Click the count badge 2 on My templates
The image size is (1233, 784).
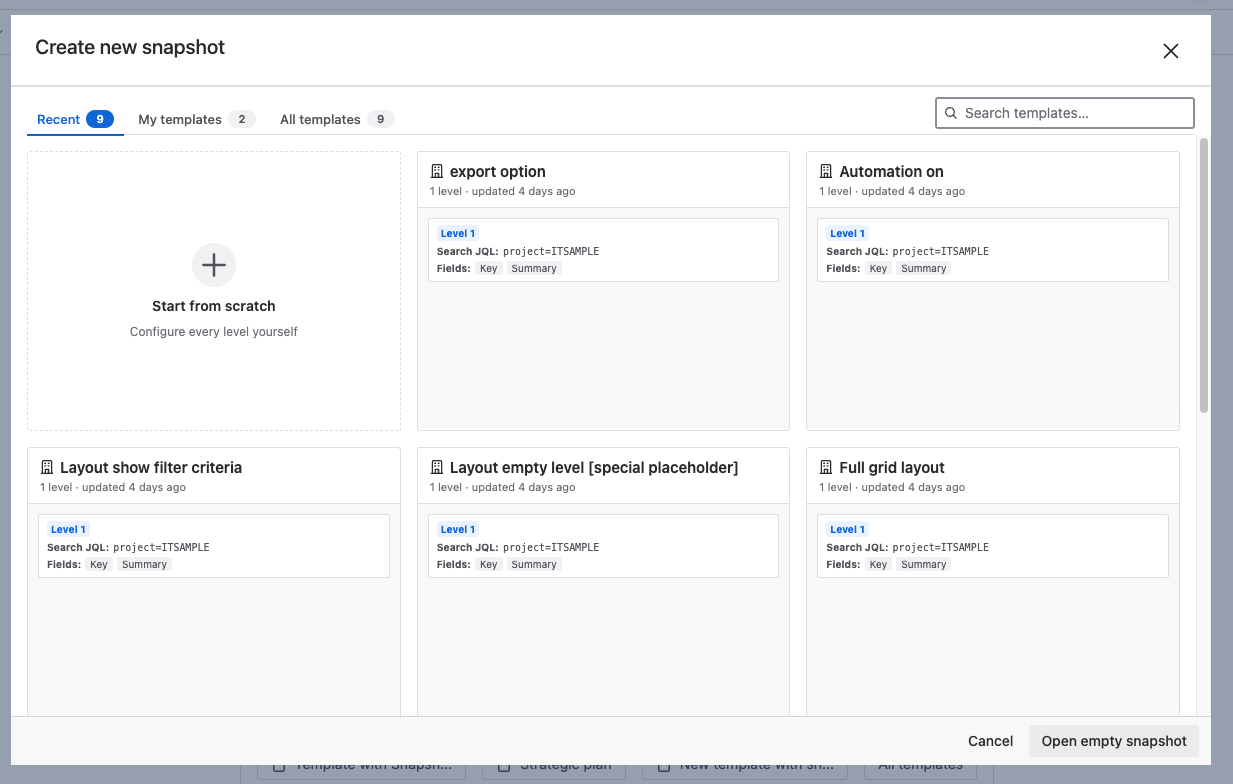241,119
